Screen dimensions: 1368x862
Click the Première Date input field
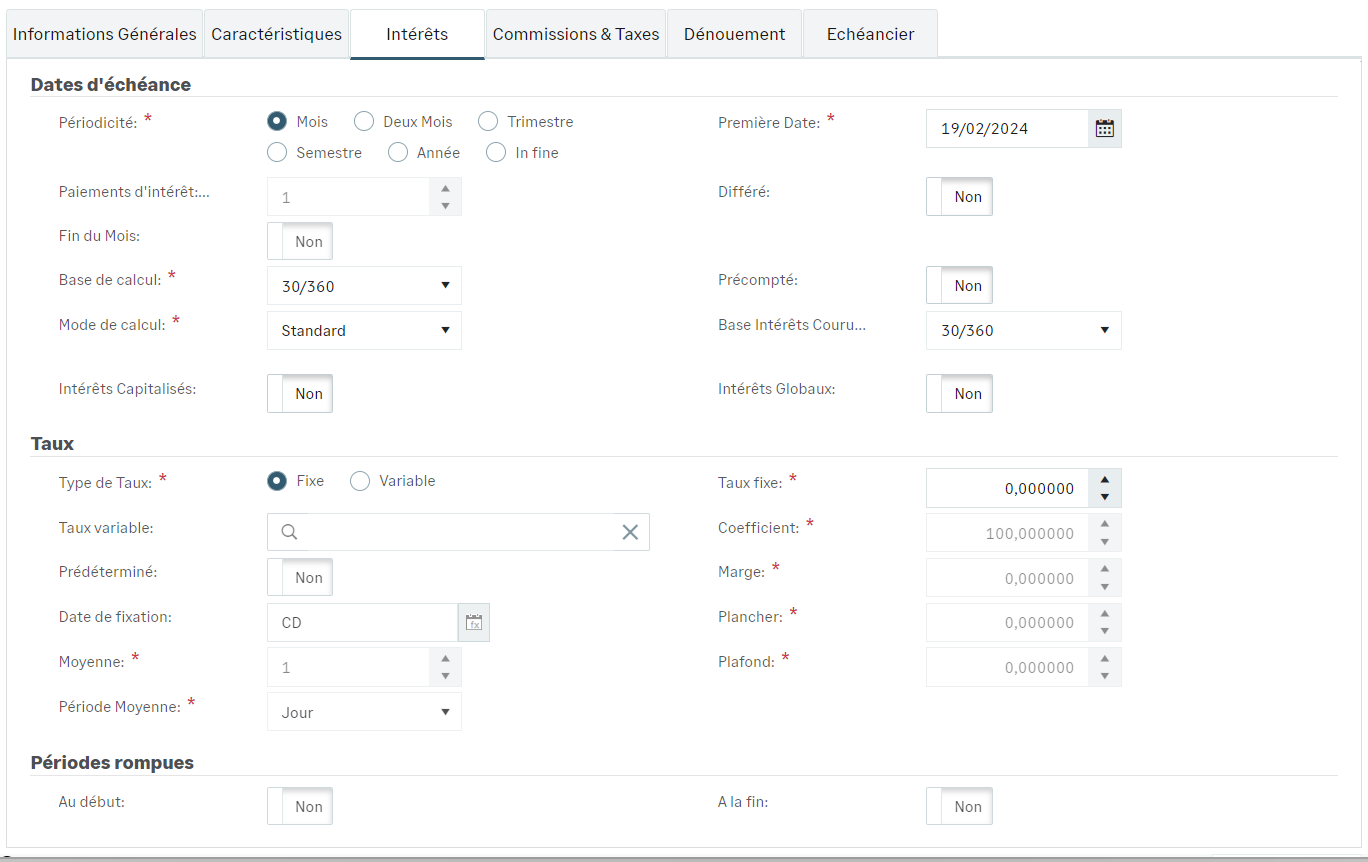tap(1006, 128)
